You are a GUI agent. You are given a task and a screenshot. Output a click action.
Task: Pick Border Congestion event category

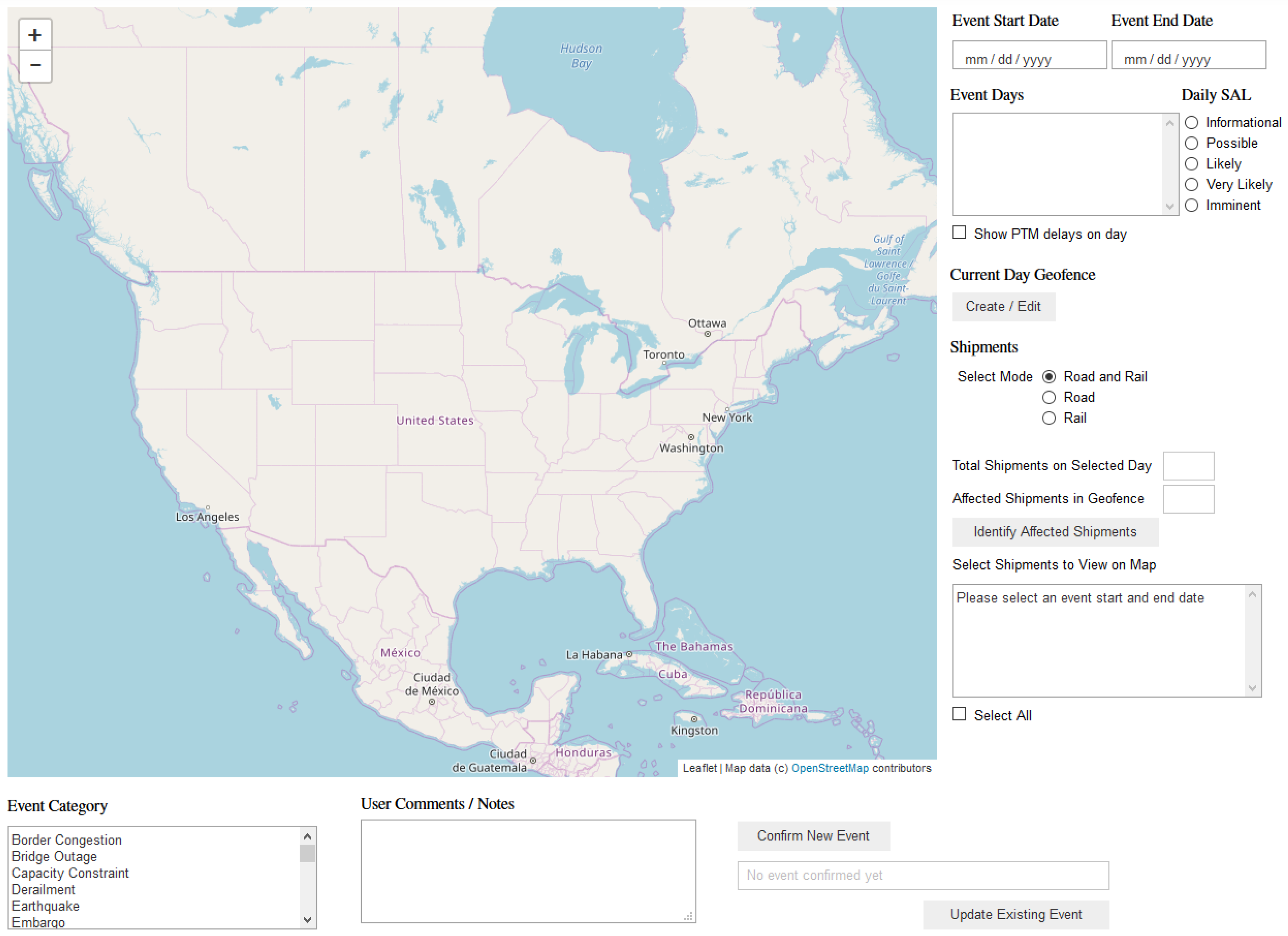tap(67, 840)
